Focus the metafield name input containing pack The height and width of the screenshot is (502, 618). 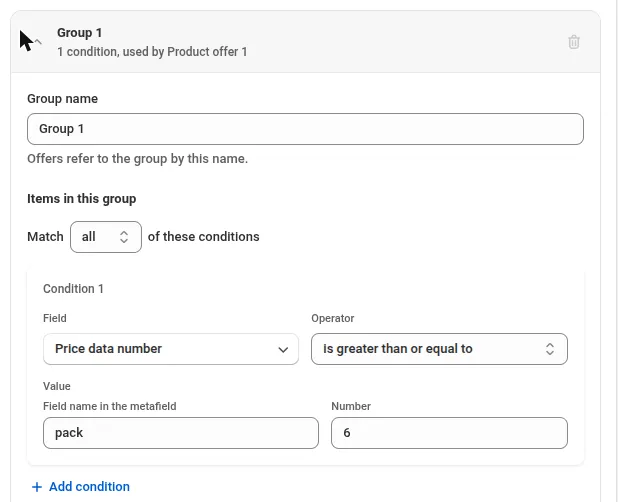(x=181, y=433)
